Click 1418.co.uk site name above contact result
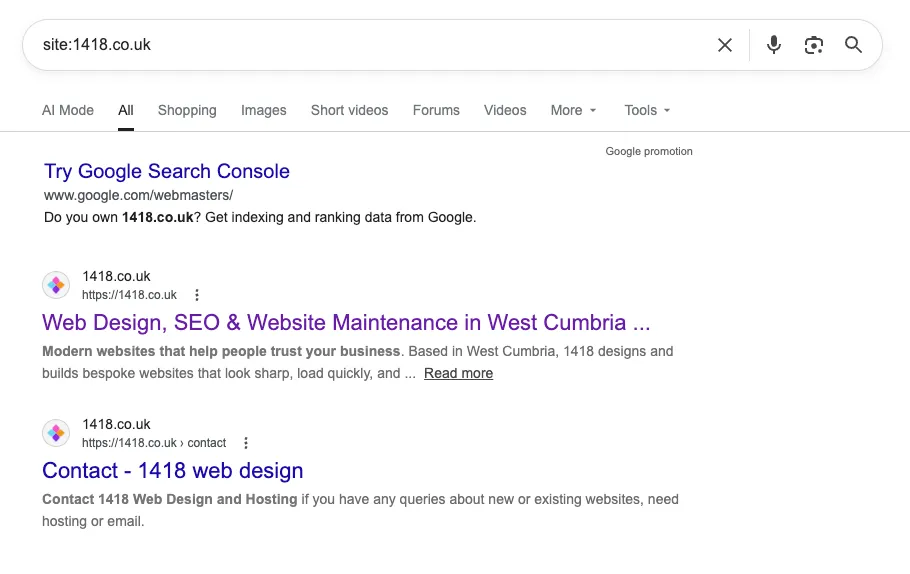This screenshot has height=574, width=910. point(116,424)
